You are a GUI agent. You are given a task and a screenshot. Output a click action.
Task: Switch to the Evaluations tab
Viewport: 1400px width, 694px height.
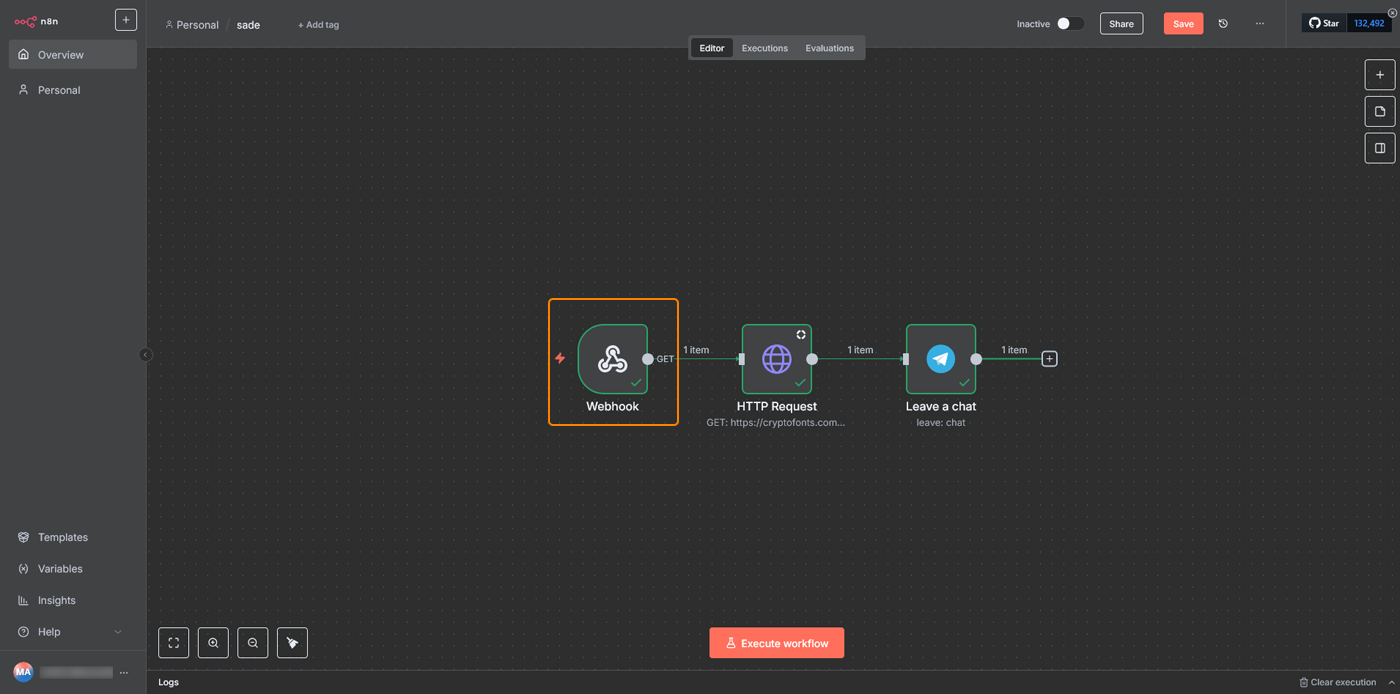click(829, 48)
